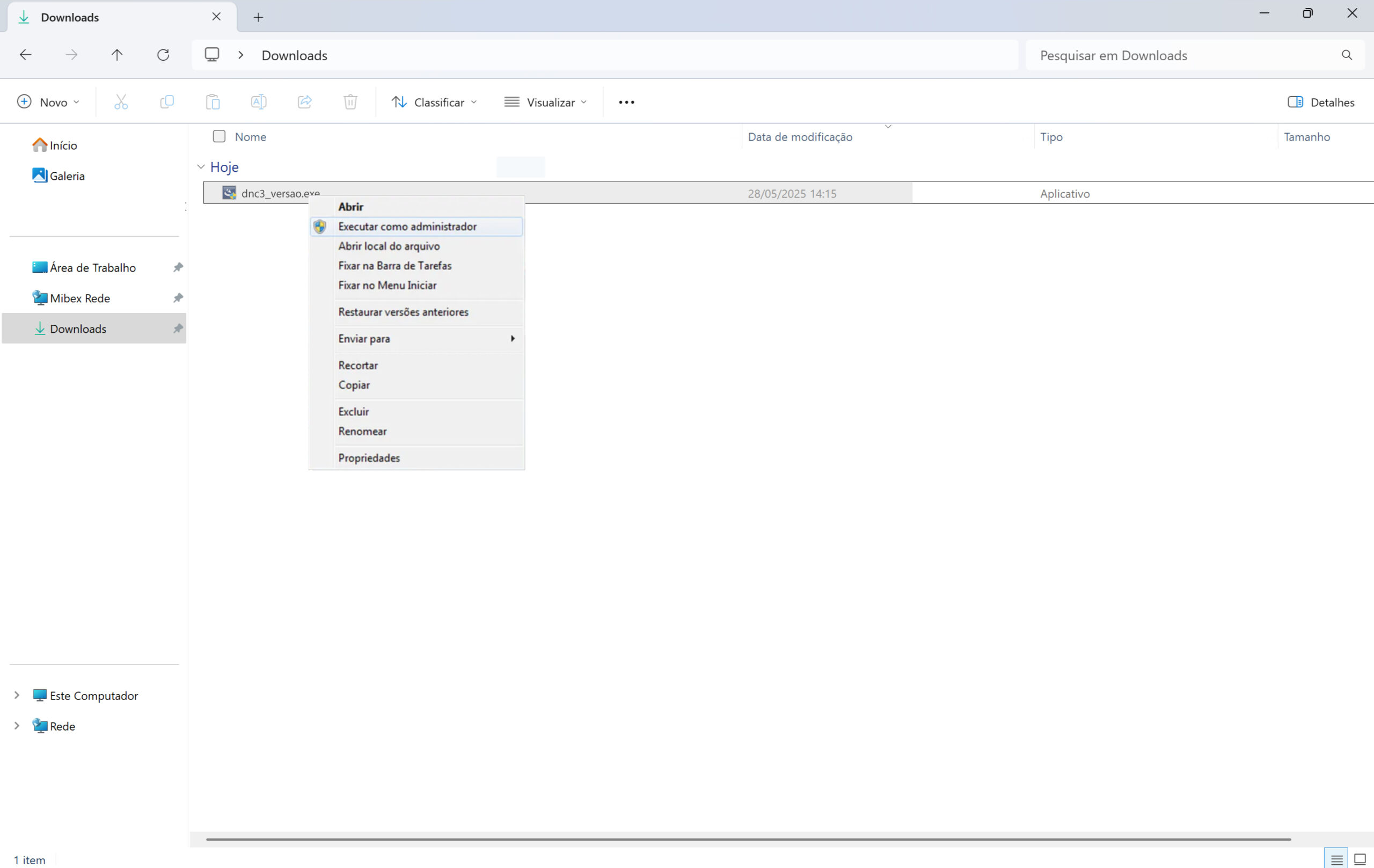1374x868 pixels.
Task: Open the Classificar sort dropdown
Action: click(434, 102)
